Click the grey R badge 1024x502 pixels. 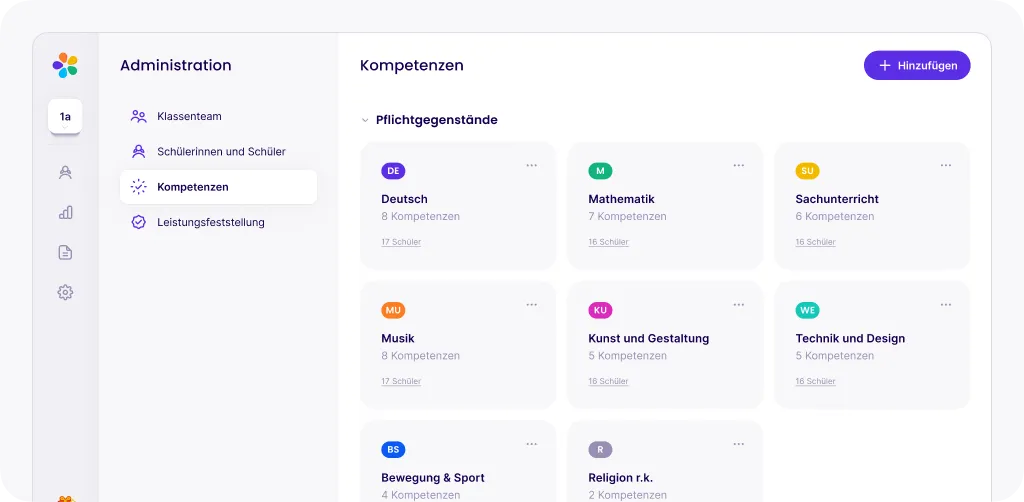(x=600, y=450)
